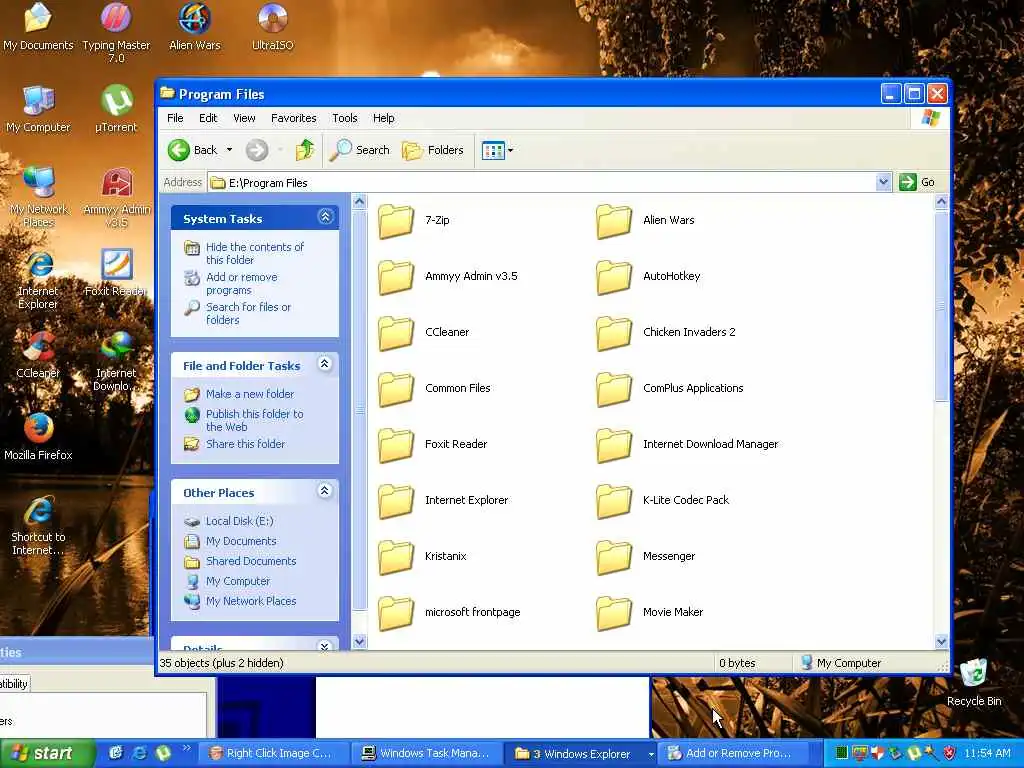Open the View menu
This screenshot has width=1024, height=768.
(x=244, y=118)
